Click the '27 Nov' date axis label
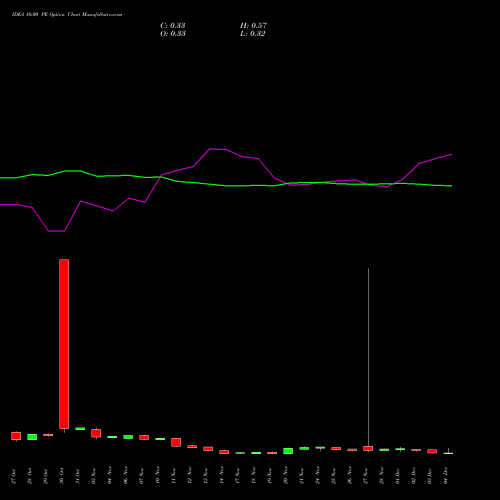The height and width of the screenshot is (500, 500). [x=365, y=475]
